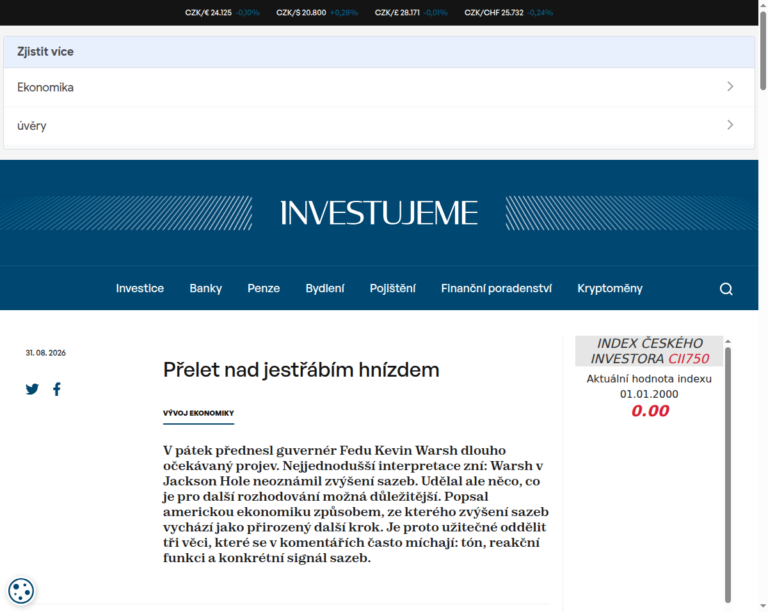
Task: Open the Investice menu item
Action: click(x=140, y=288)
